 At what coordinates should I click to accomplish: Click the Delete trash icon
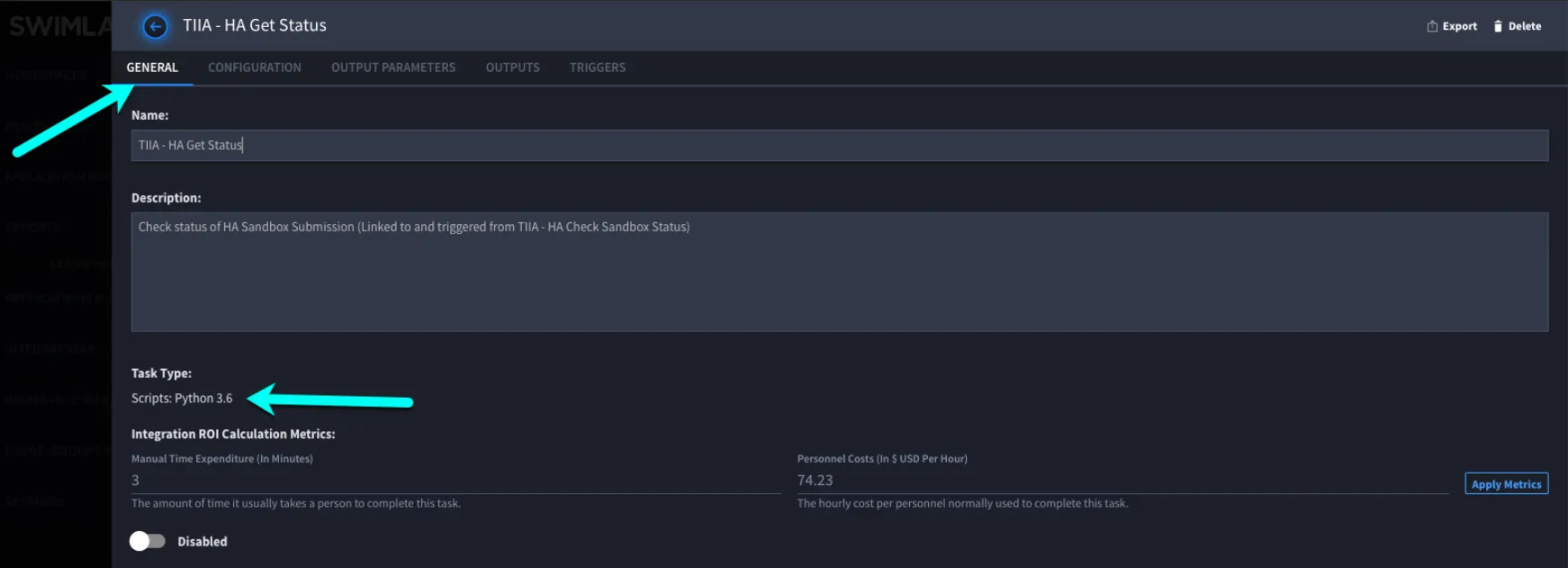(x=1498, y=26)
